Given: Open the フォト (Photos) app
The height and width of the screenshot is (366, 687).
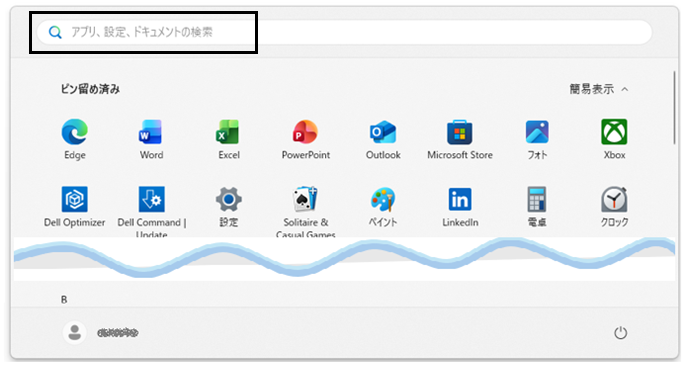Looking at the screenshot, I should [x=537, y=132].
